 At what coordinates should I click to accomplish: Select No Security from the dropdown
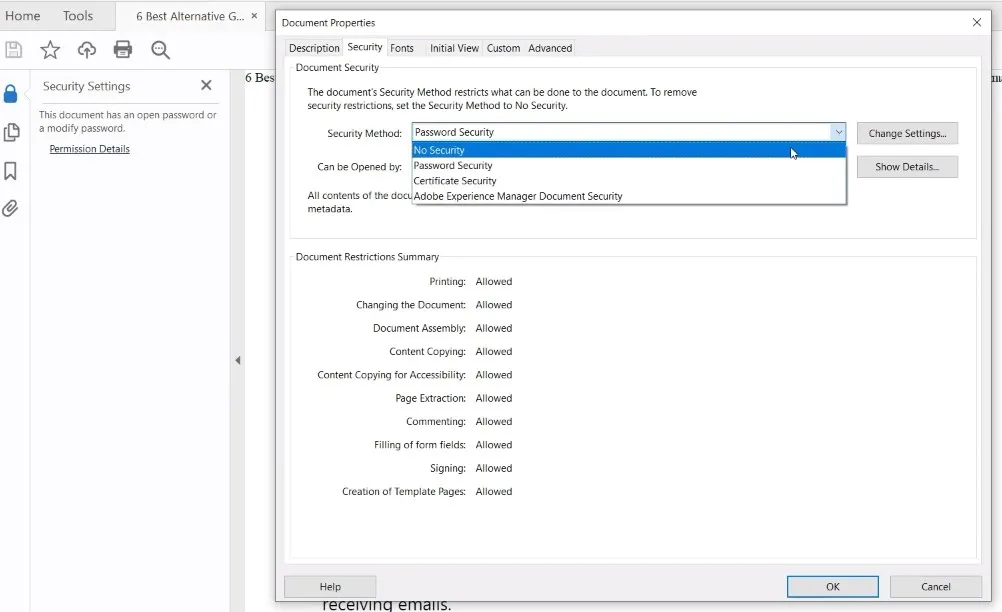tap(500, 149)
